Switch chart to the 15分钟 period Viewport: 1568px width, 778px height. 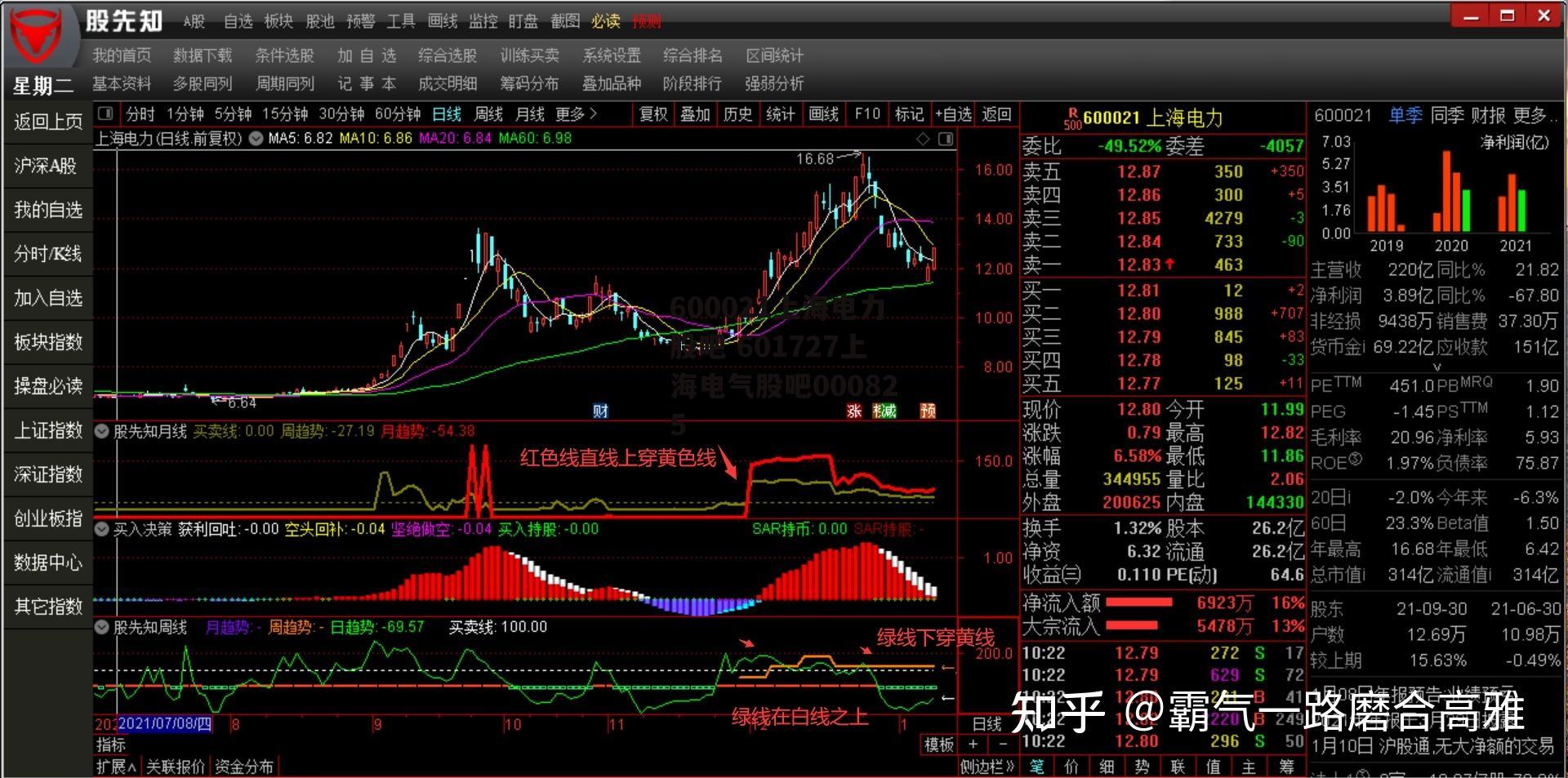click(x=285, y=114)
